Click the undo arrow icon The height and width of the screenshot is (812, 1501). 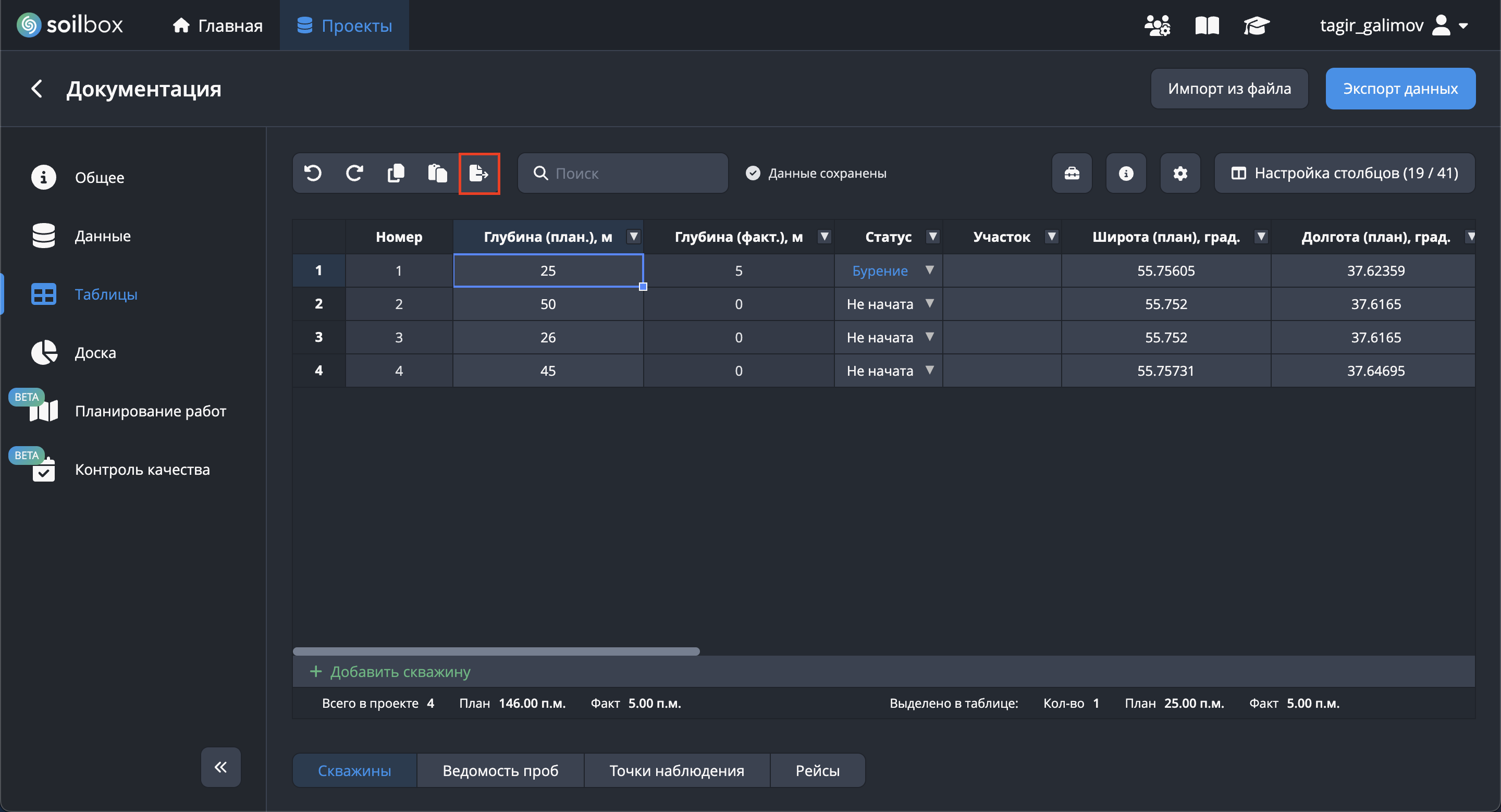313,173
